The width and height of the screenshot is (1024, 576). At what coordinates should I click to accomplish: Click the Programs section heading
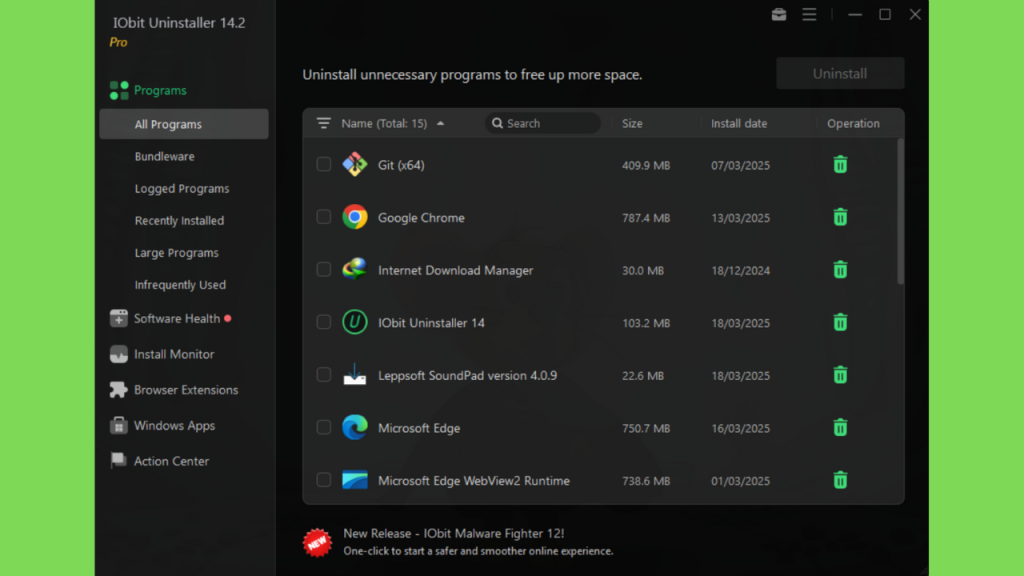[160, 90]
